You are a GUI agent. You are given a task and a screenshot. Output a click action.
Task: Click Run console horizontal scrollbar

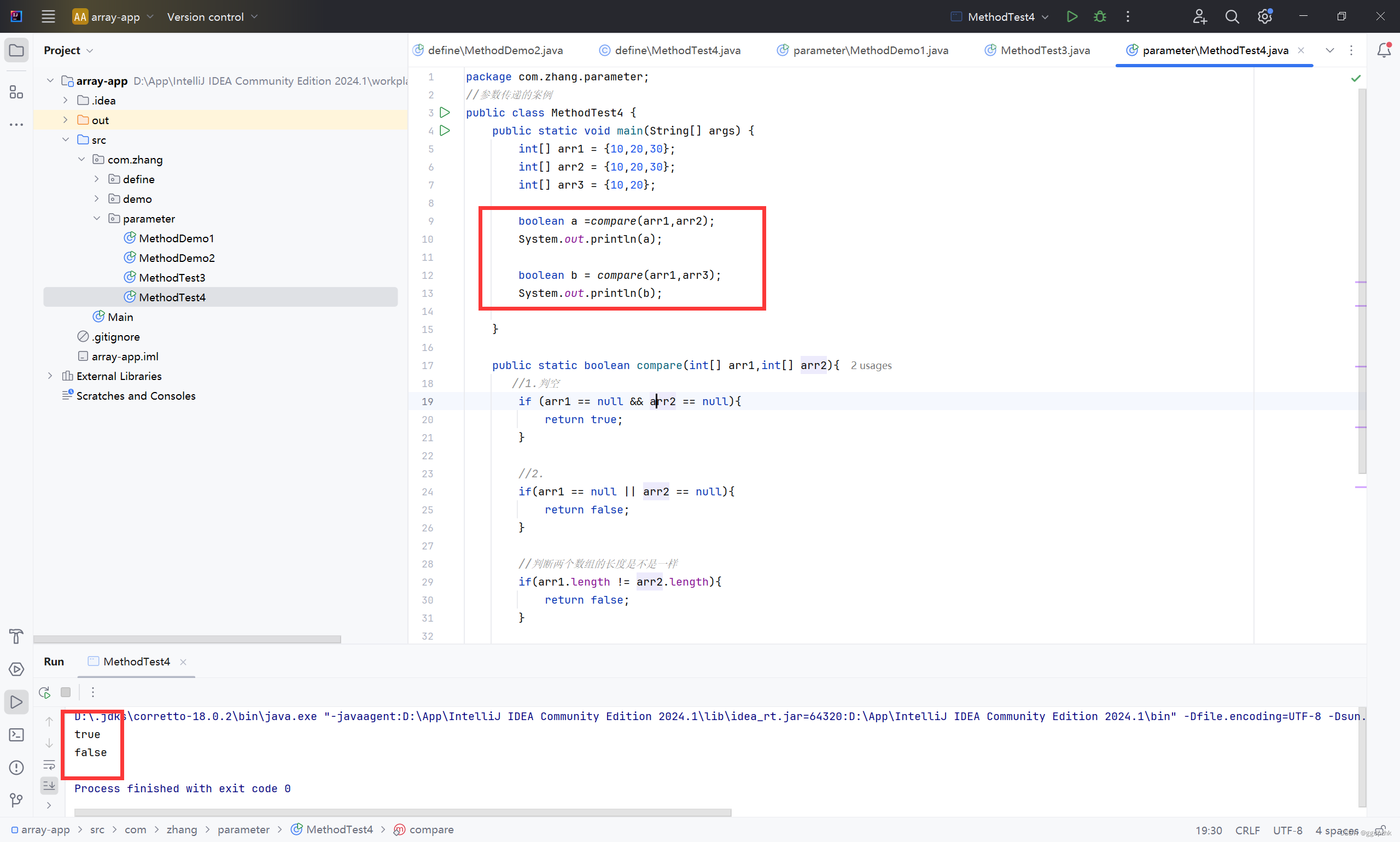(x=402, y=812)
